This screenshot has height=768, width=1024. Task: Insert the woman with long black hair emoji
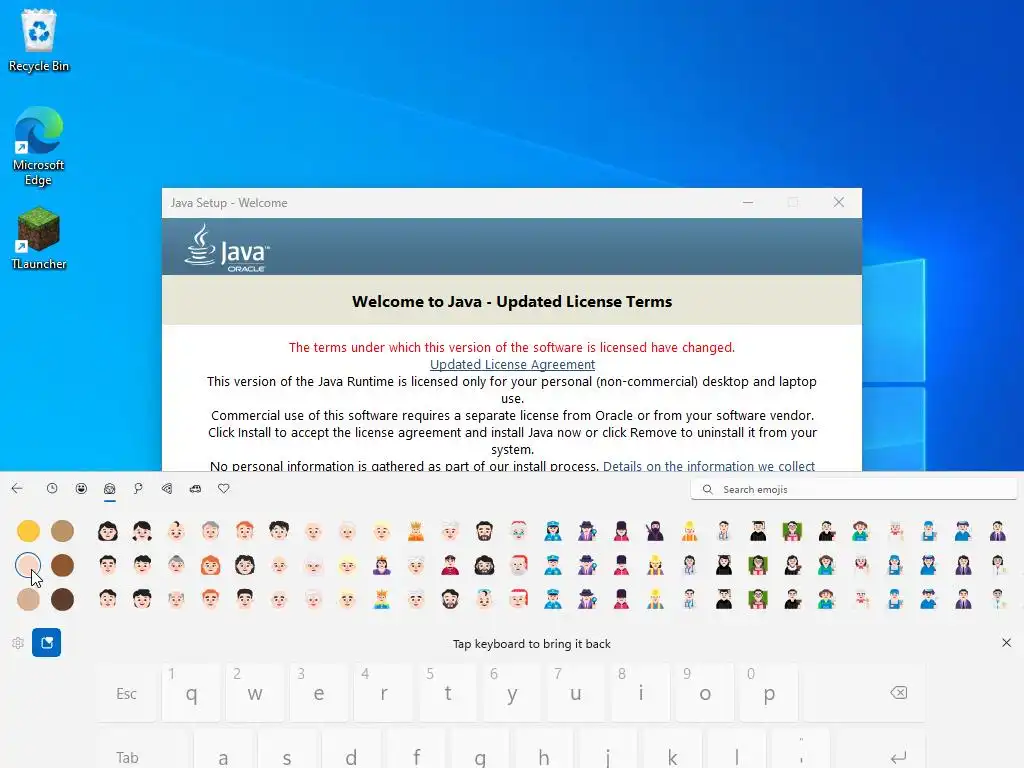click(108, 531)
